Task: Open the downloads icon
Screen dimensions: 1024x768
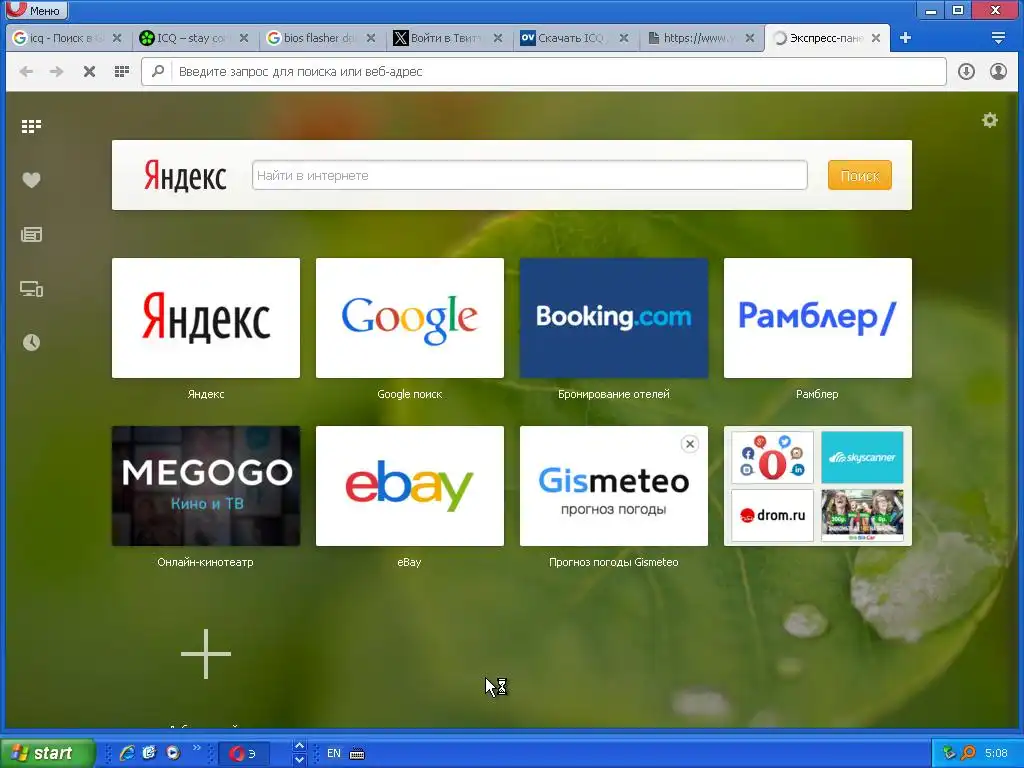Action: (x=966, y=71)
